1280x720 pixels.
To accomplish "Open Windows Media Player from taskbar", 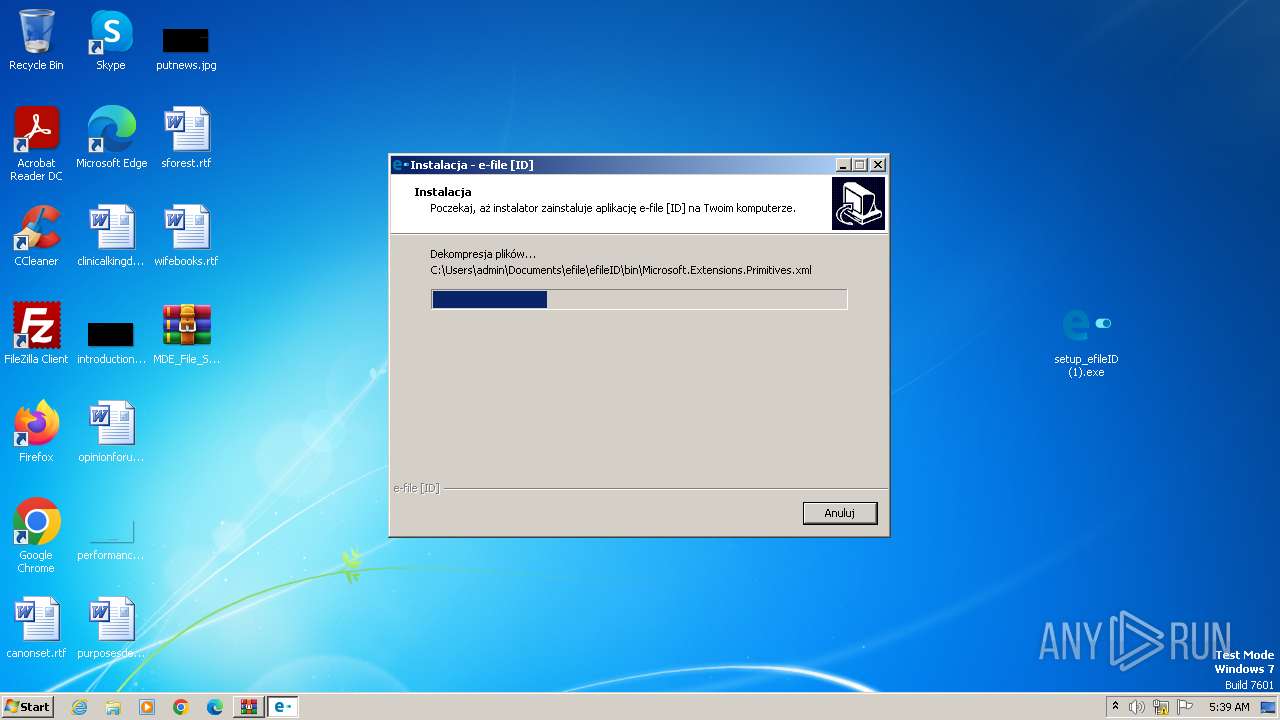I will click(147, 707).
